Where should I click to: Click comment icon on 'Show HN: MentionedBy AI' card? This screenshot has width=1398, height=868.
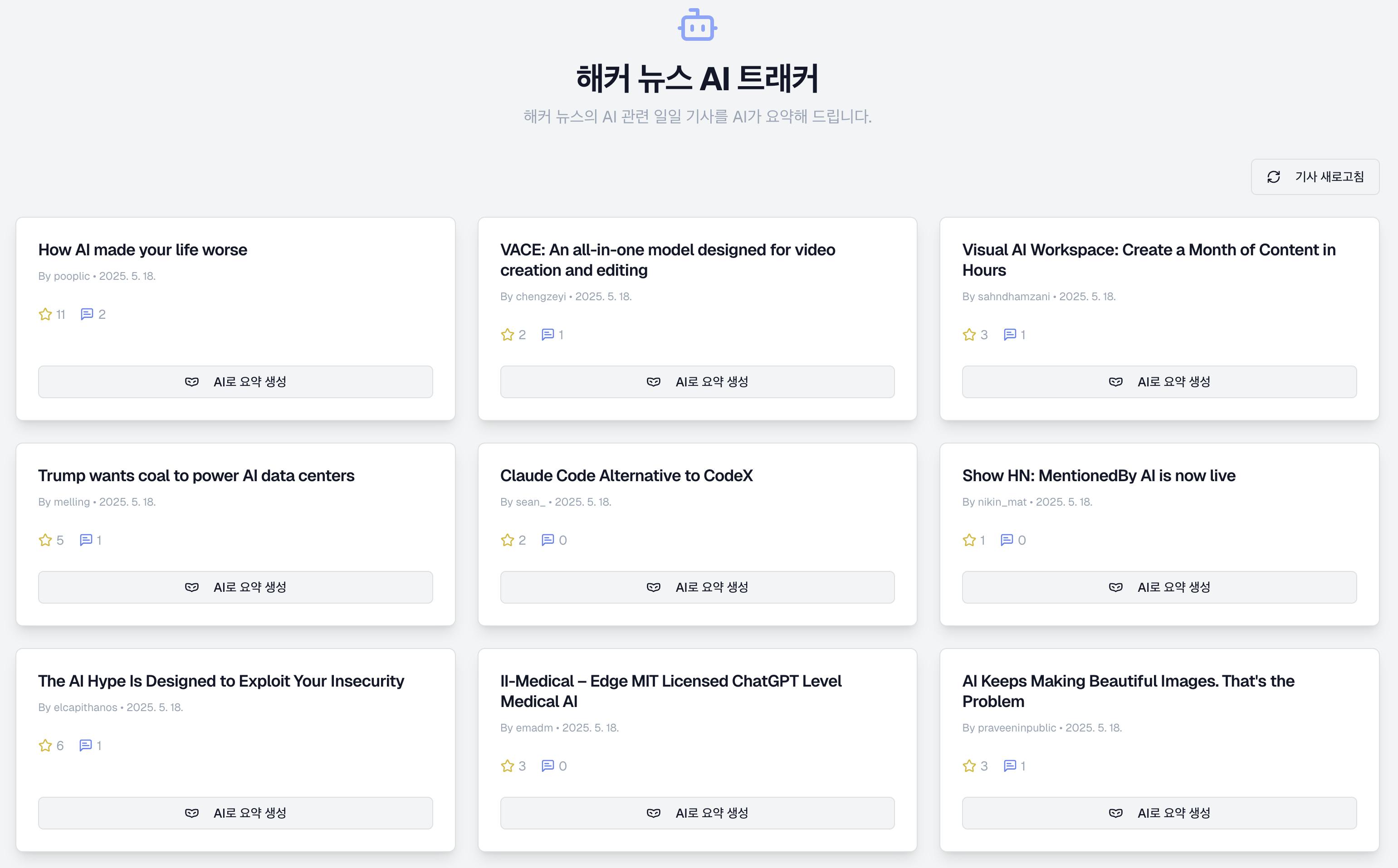tap(1007, 540)
